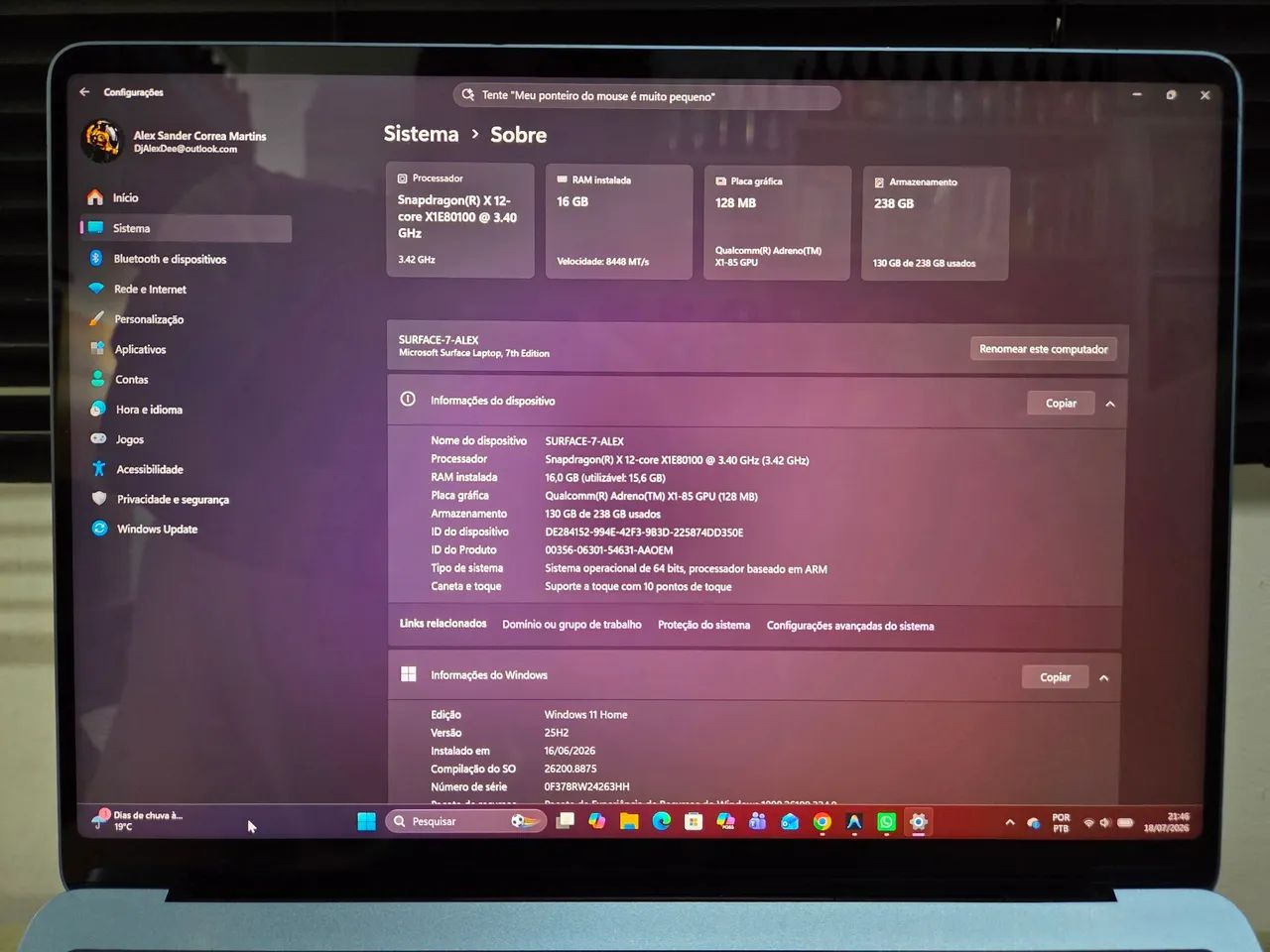The image size is (1270, 952).
Task: Open the RAM instalada card
Action: [618, 221]
